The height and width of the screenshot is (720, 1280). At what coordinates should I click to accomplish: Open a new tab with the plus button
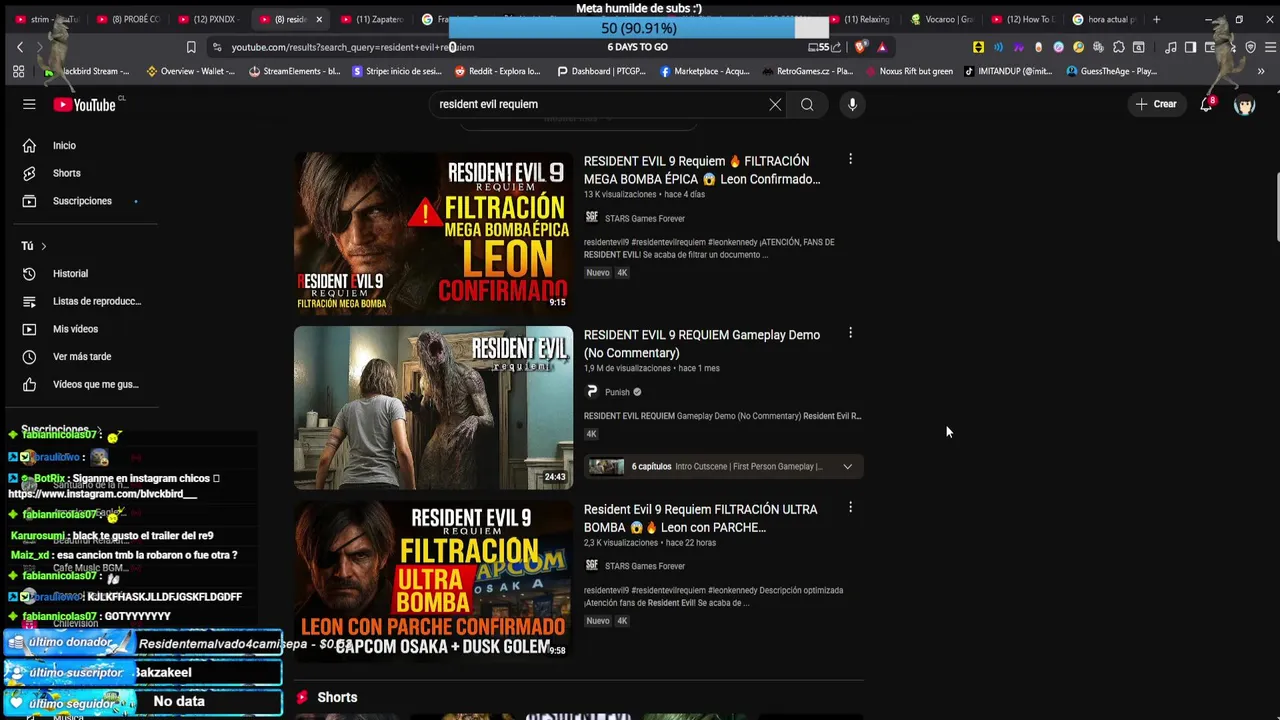1156,19
